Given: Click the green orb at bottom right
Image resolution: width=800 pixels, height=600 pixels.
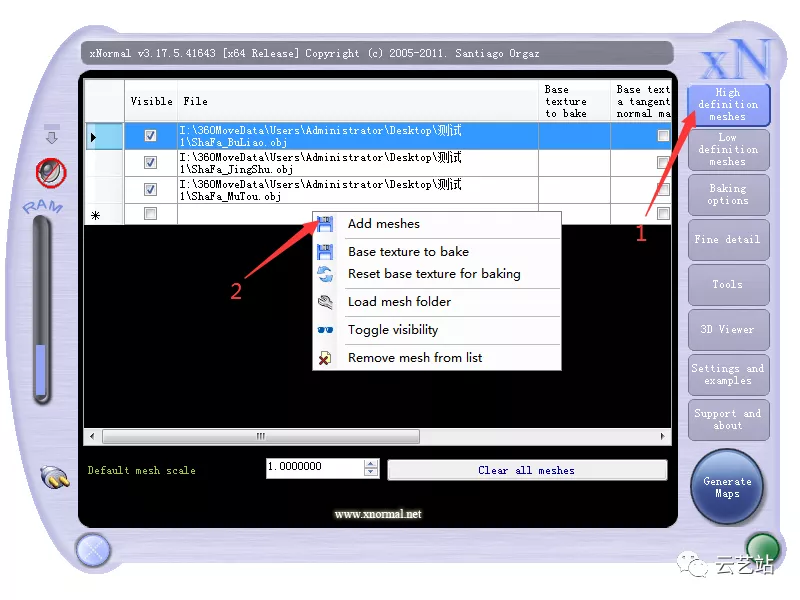Looking at the screenshot, I should tap(762, 548).
